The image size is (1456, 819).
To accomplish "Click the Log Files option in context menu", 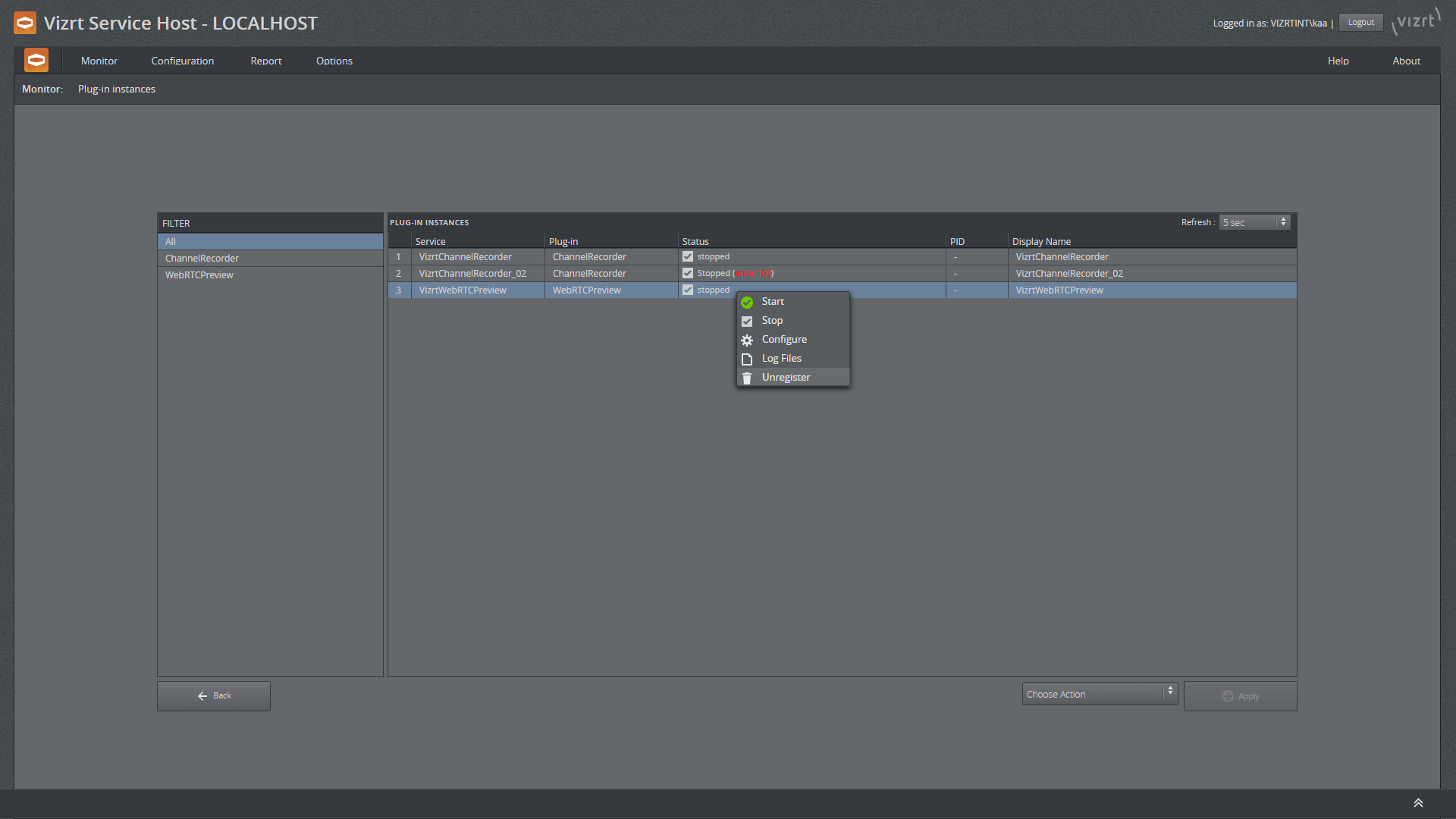I will tap(781, 358).
